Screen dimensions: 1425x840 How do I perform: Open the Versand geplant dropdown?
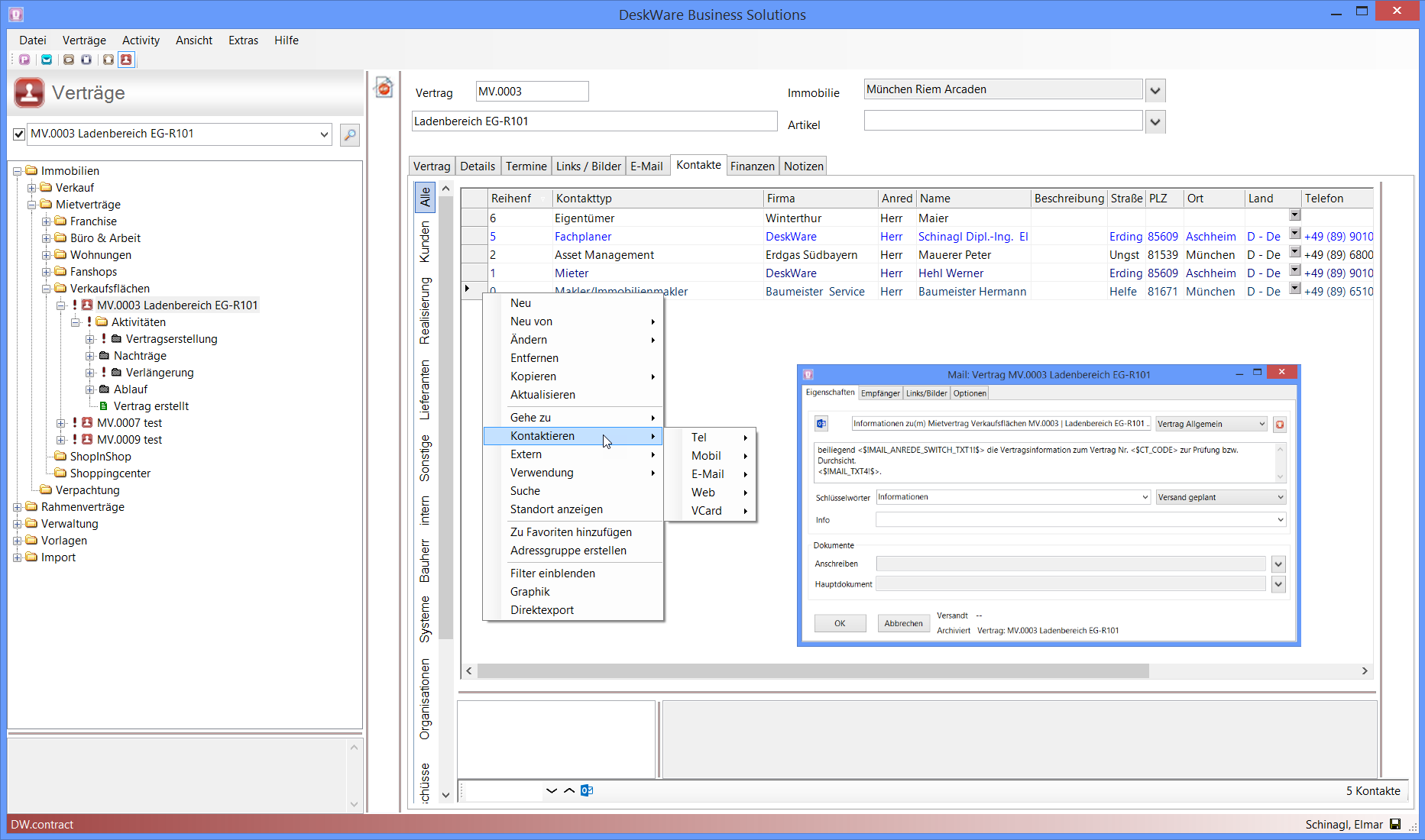pyautogui.click(x=1281, y=497)
